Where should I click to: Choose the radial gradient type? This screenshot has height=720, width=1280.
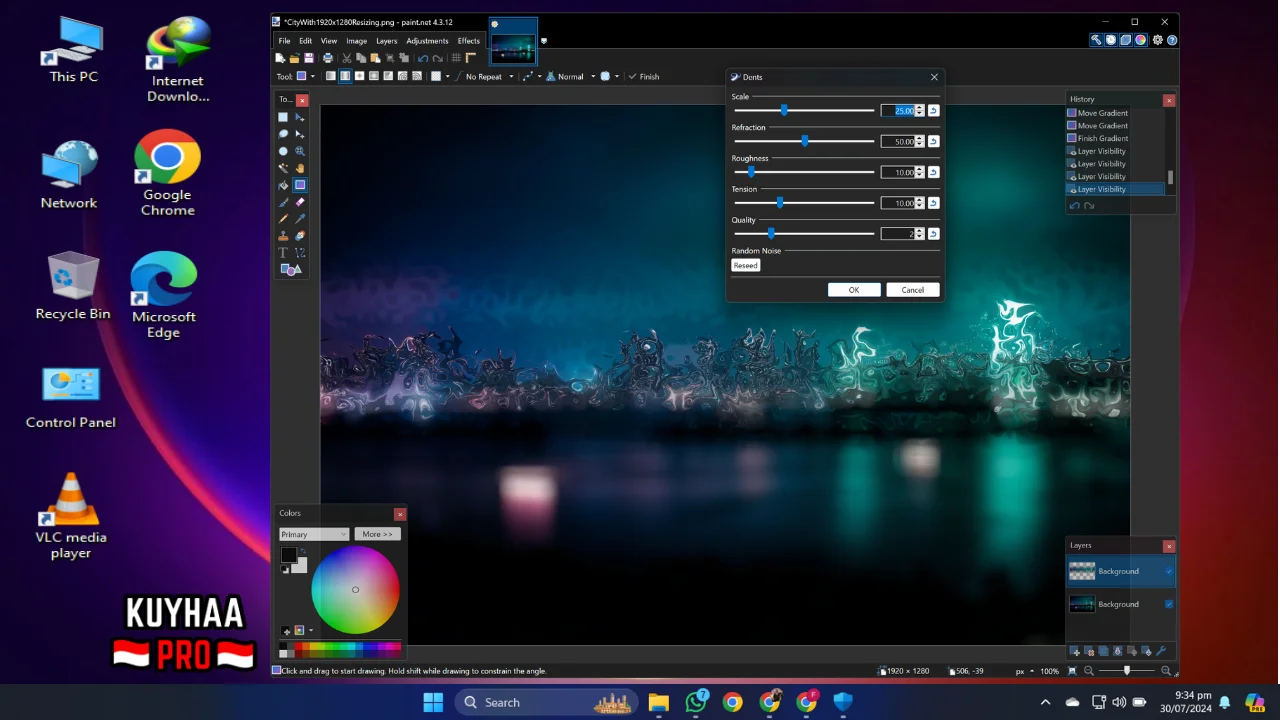point(374,76)
